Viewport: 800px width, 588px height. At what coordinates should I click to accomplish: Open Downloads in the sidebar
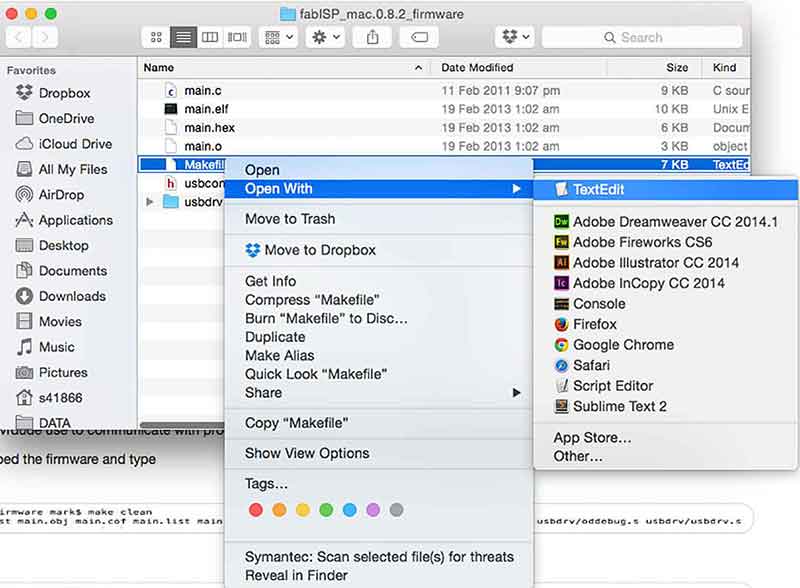point(61,296)
